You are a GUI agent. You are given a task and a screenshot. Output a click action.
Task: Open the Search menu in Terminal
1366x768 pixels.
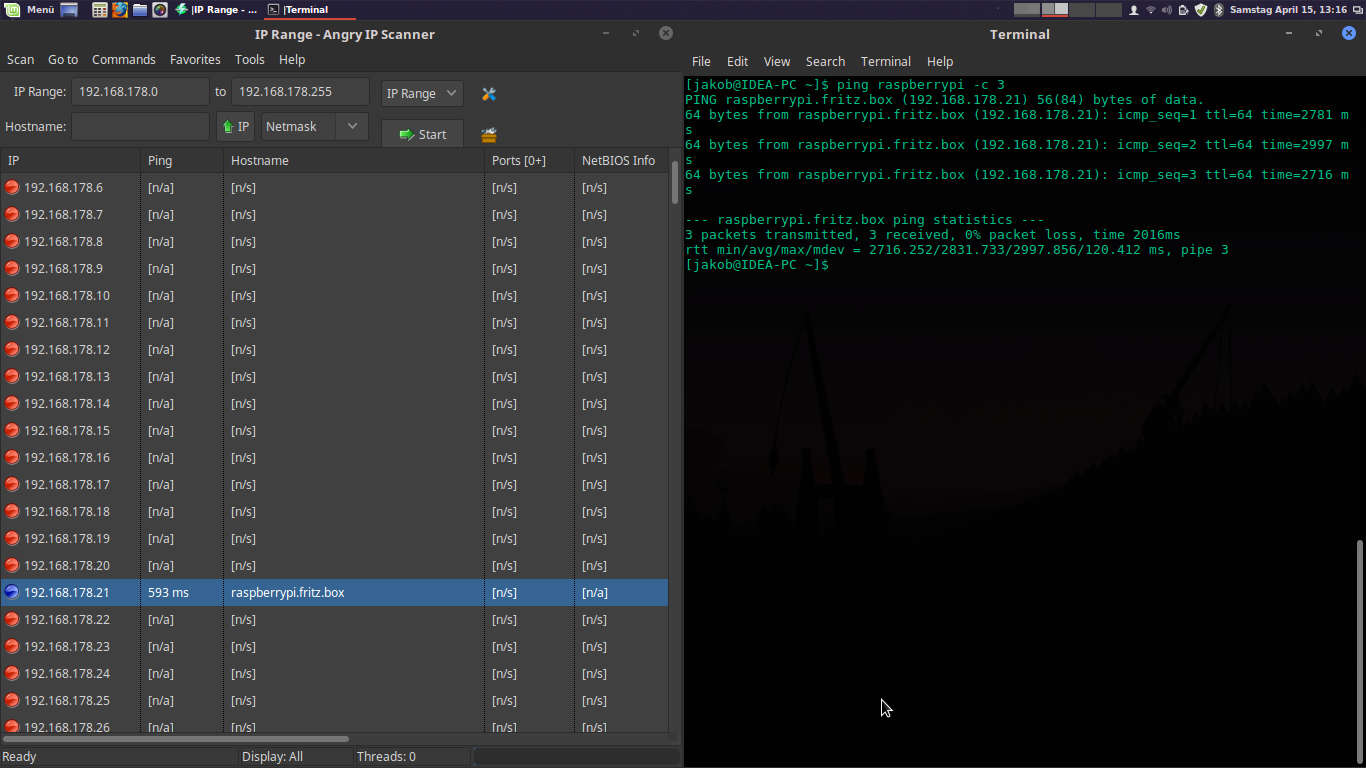(825, 61)
